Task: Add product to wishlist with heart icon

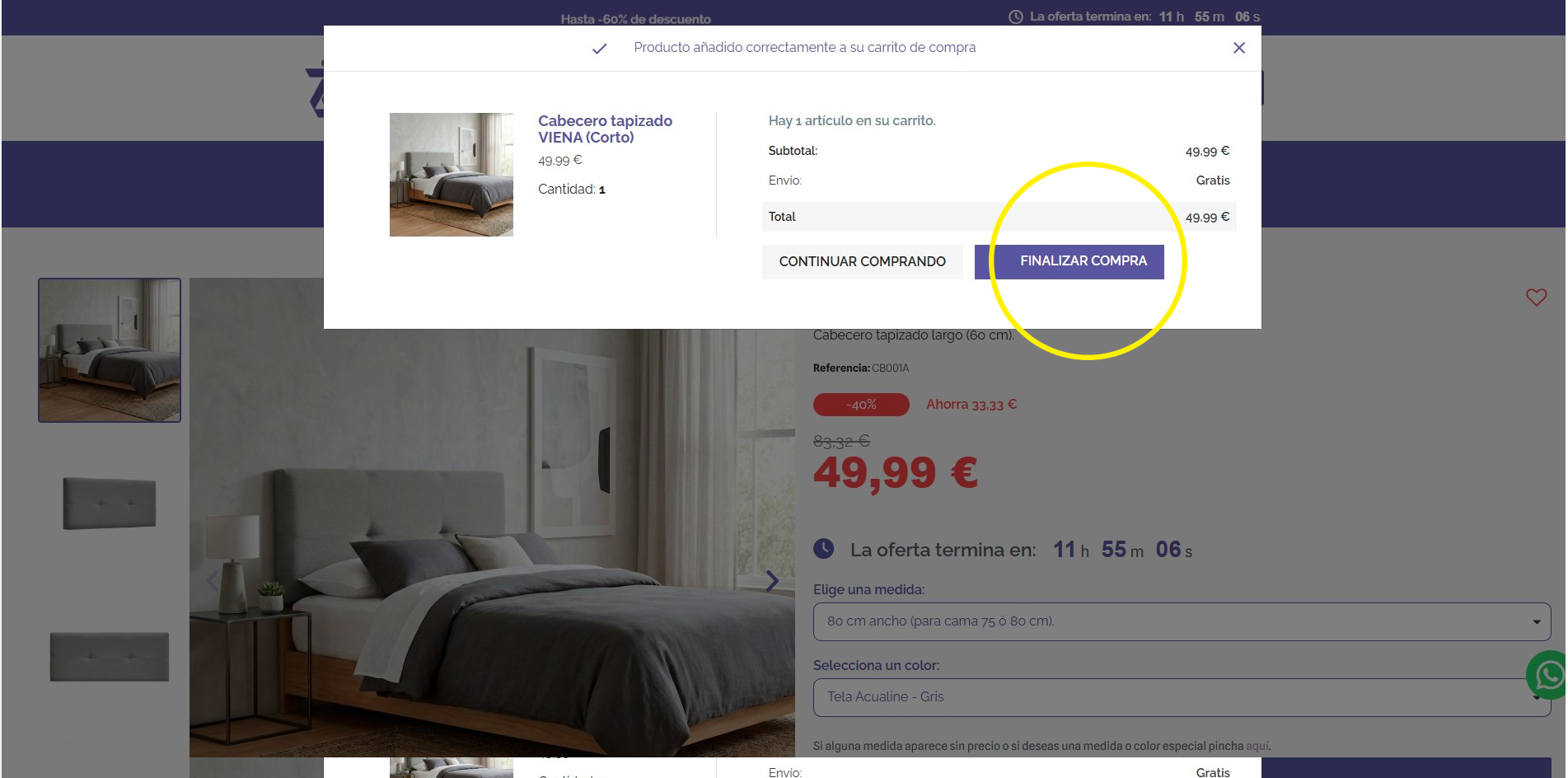Action: [x=1536, y=298]
